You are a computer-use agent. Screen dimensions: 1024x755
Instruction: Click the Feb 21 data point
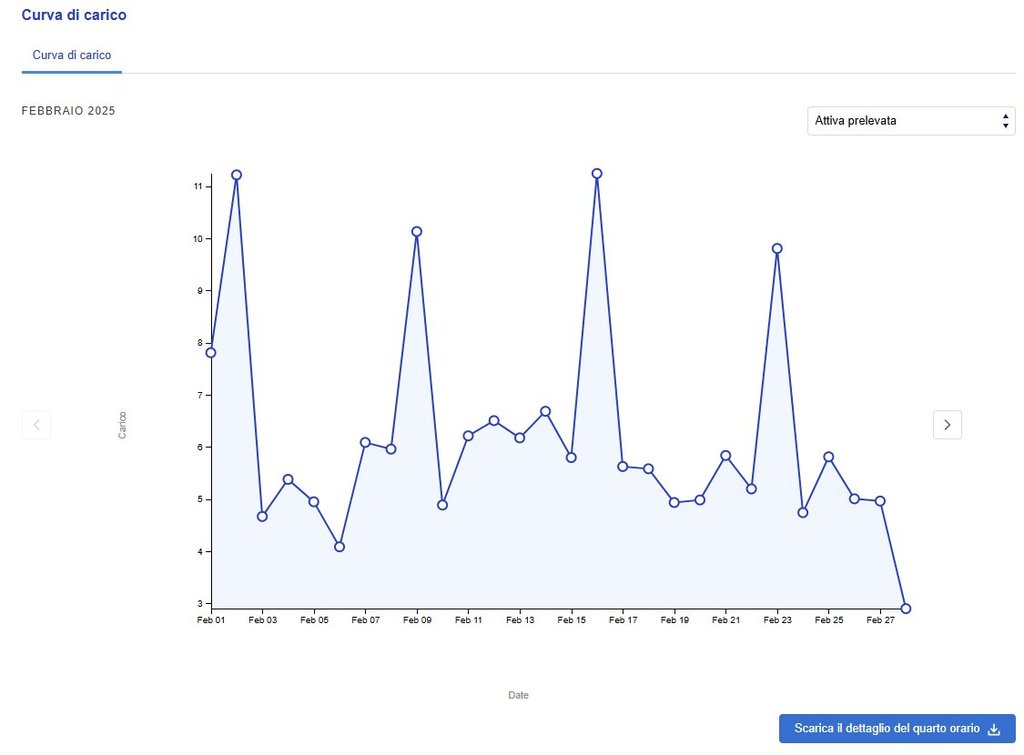(726, 456)
